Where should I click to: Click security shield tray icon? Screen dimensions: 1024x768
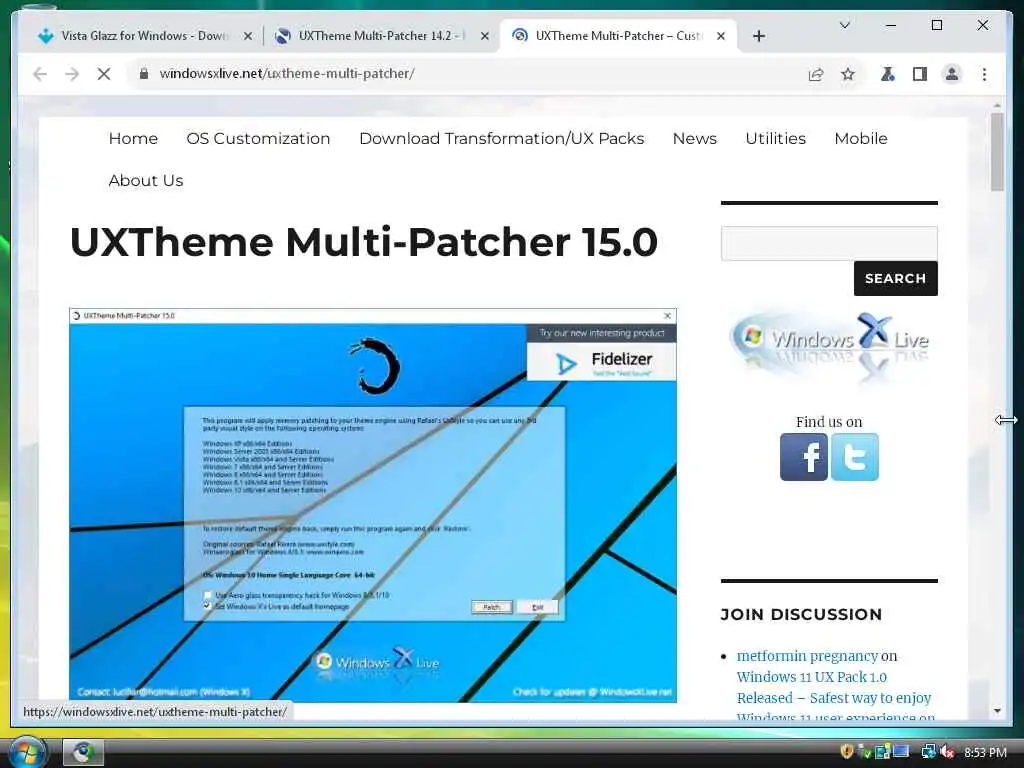846,752
